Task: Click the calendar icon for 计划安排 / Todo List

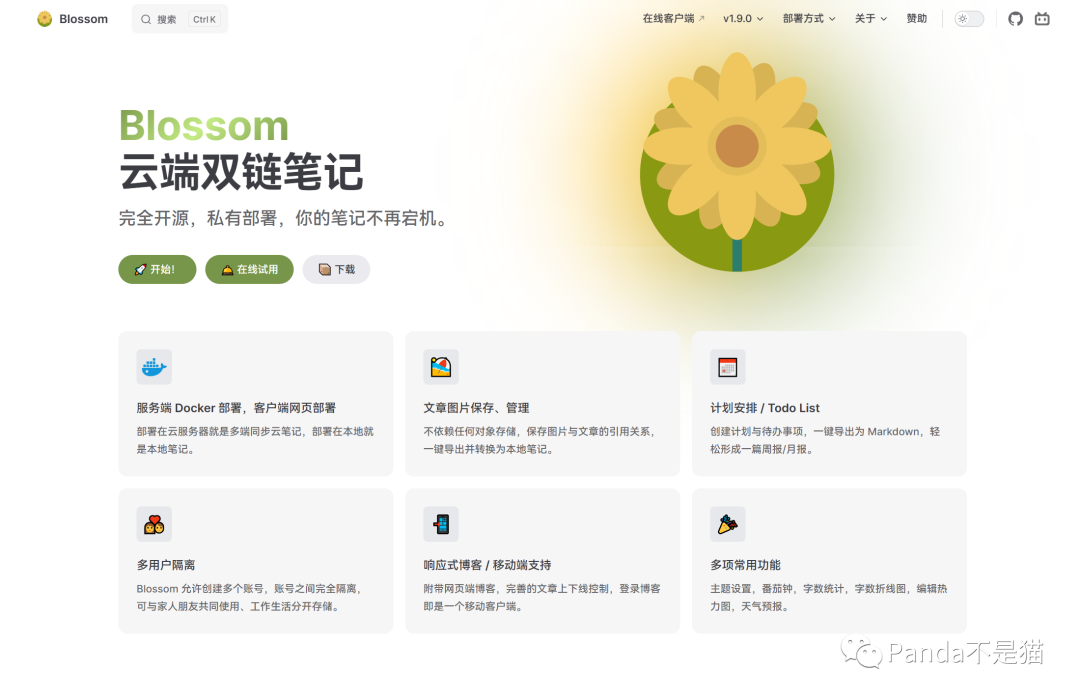Action: (728, 367)
